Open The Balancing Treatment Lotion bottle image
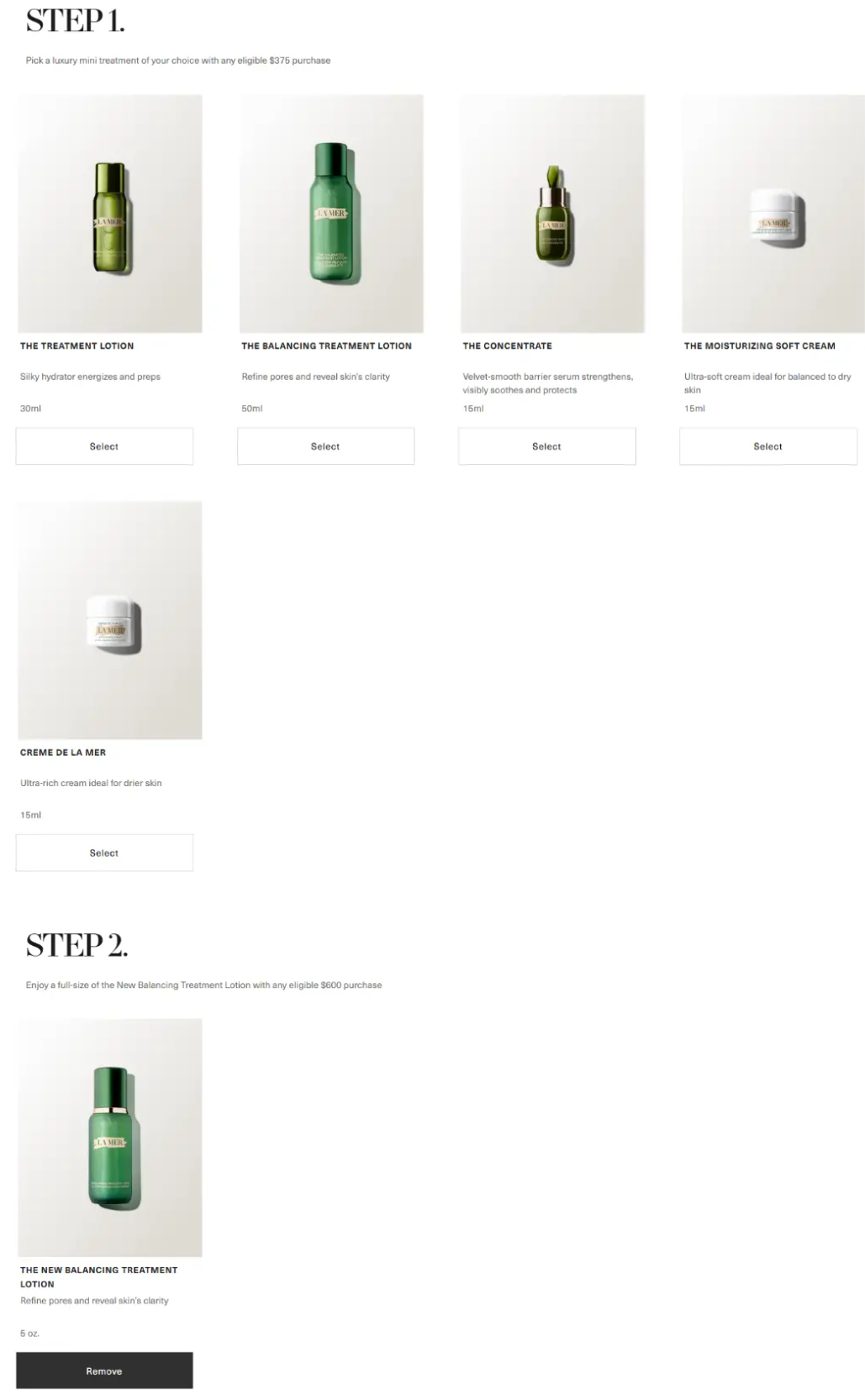The width and height of the screenshot is (865, 1400). tap(331, 214)
